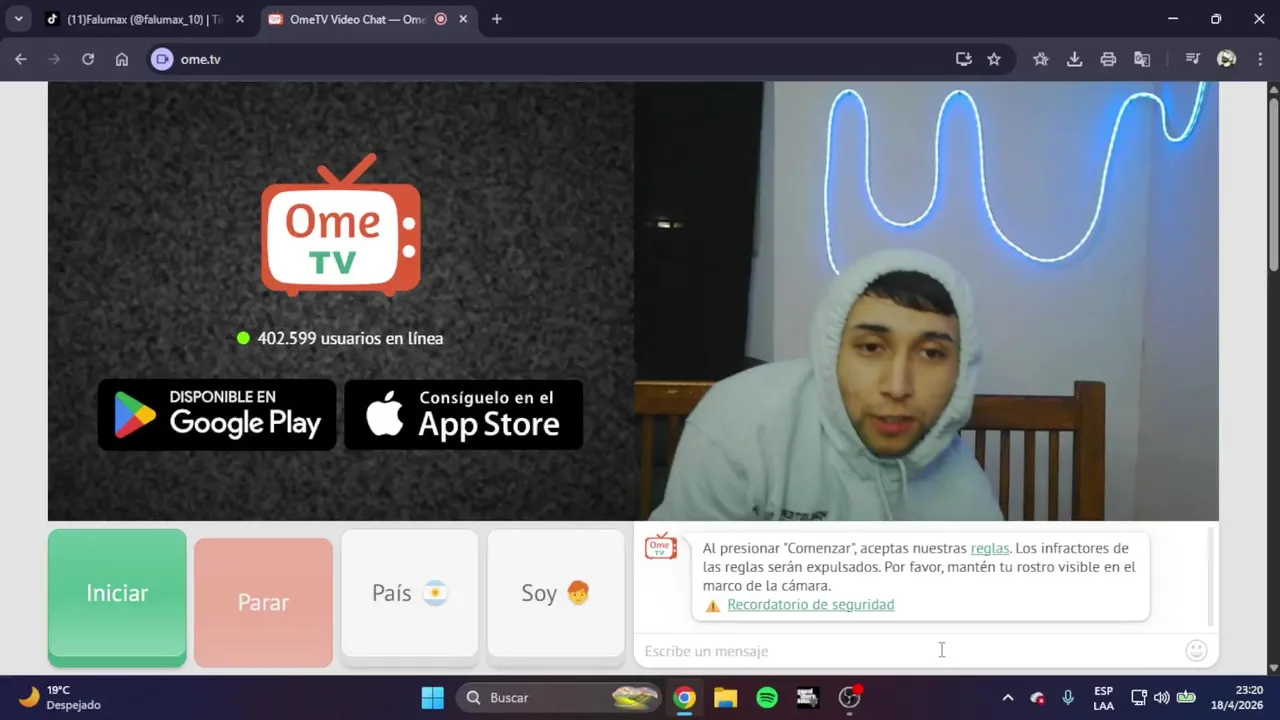Screen dimensions: 1280x720
Task: Go forward in browser history
Action: 54,59
